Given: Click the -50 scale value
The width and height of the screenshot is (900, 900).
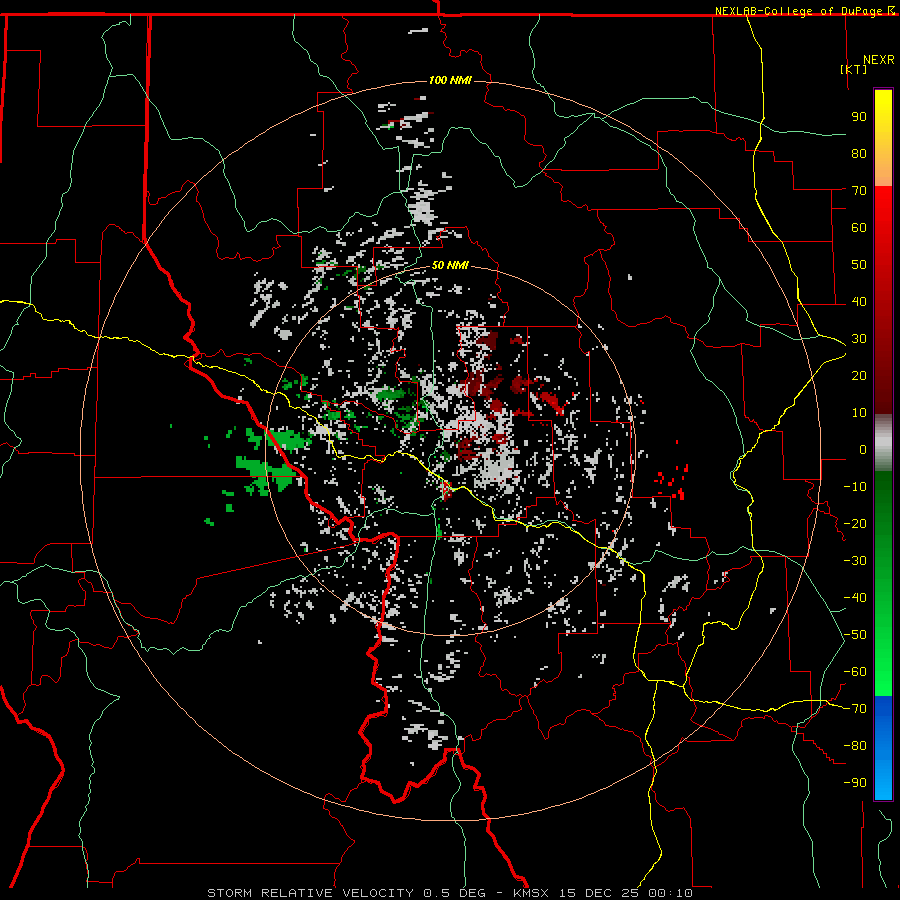Looking at the screenshot, I should (x=855, y=635).
